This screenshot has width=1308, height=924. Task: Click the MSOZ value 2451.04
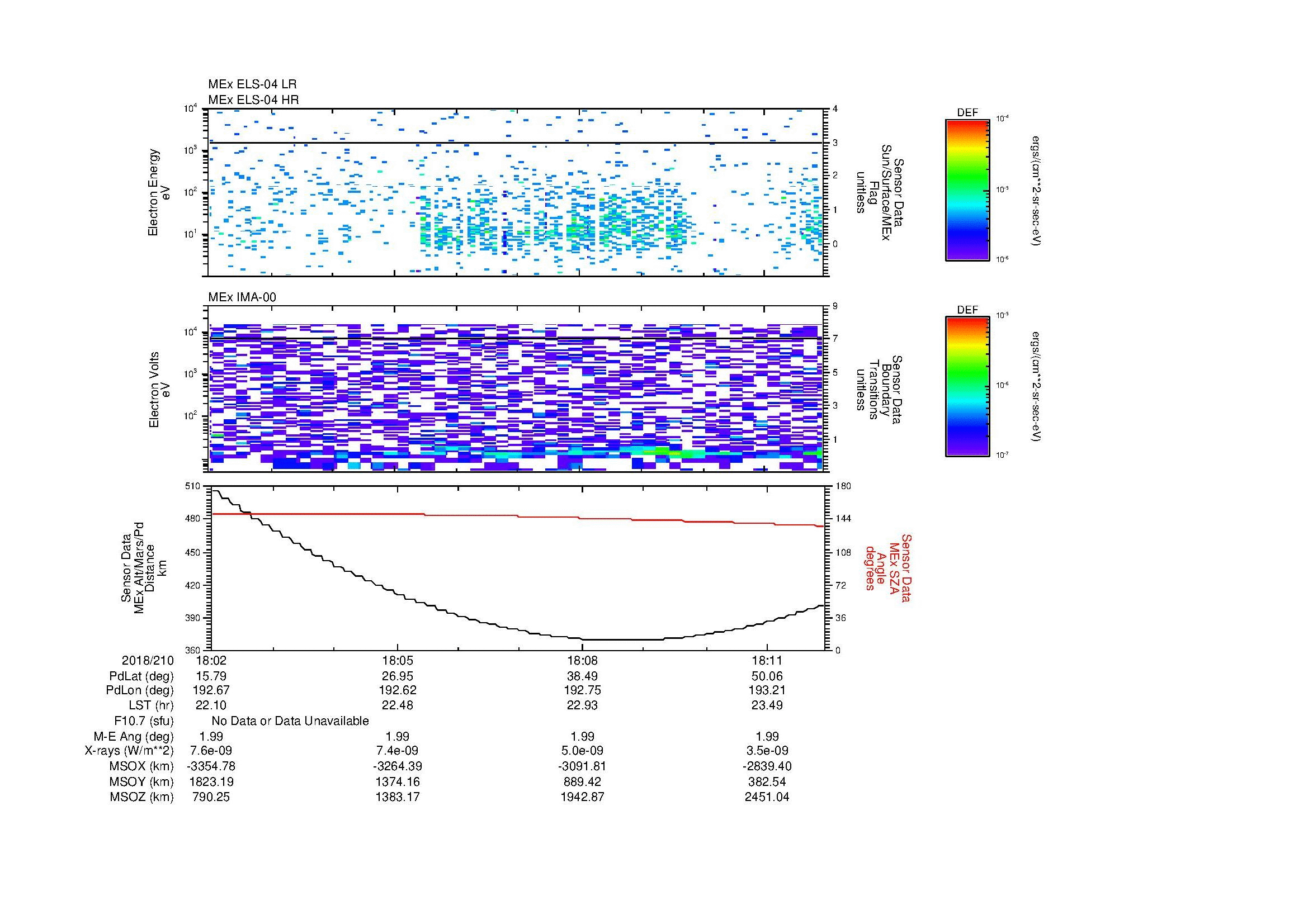767,797
